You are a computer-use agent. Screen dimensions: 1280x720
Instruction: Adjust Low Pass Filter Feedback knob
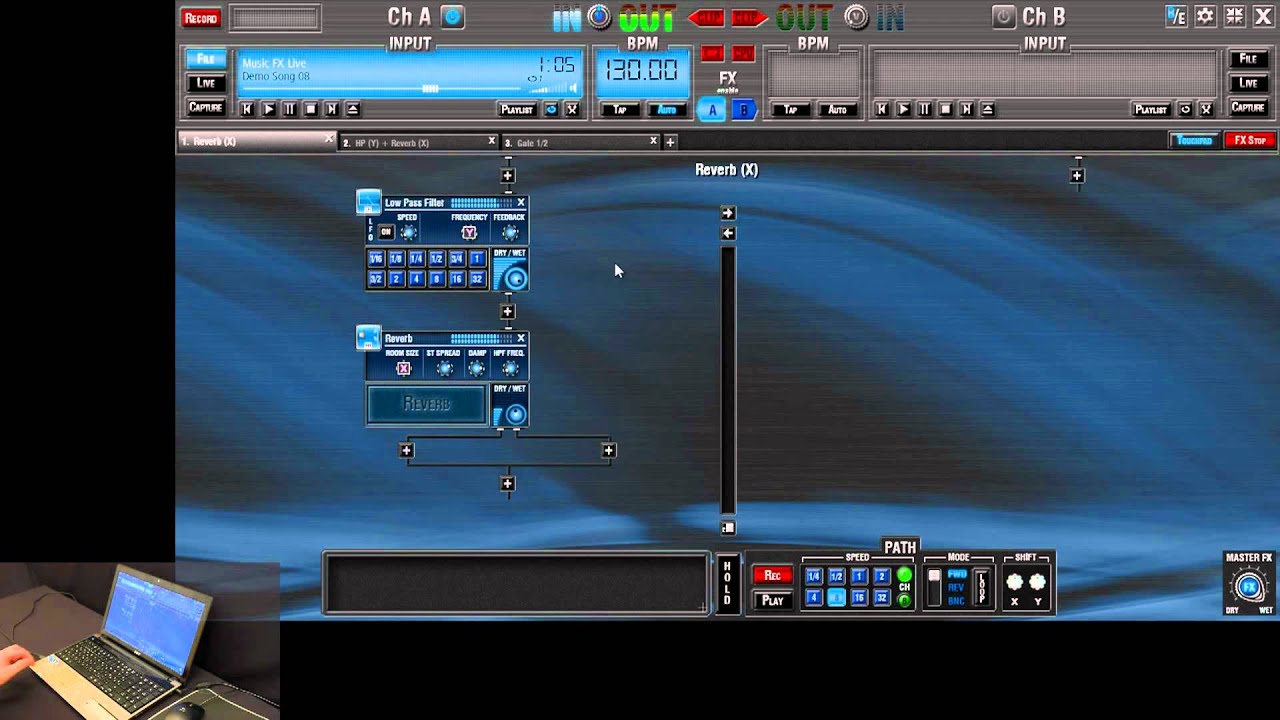pyautogui.click(x=510, y=232)
